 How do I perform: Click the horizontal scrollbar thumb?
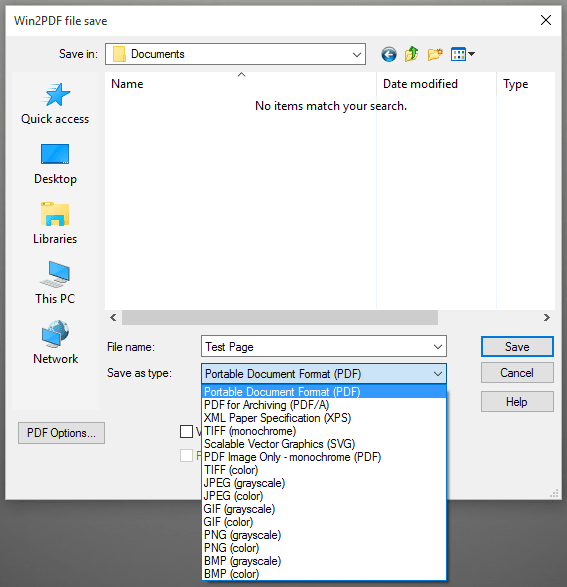click(x=280, y=317)
